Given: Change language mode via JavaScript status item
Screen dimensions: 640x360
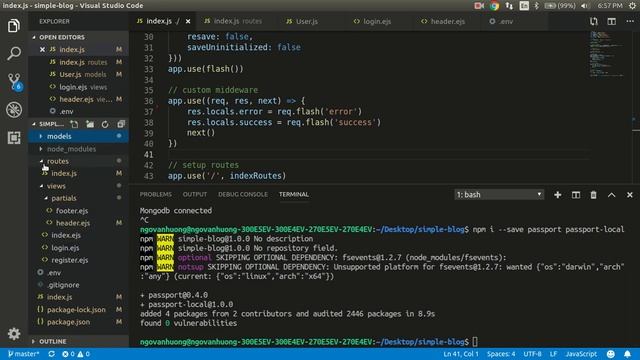Looking at the screenshot, I should tap(581, 354).
